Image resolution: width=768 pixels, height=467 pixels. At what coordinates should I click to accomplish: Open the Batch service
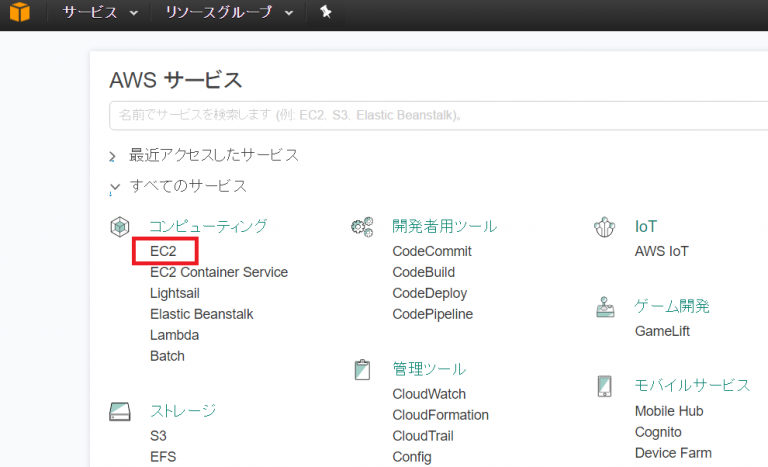(168, 356)
